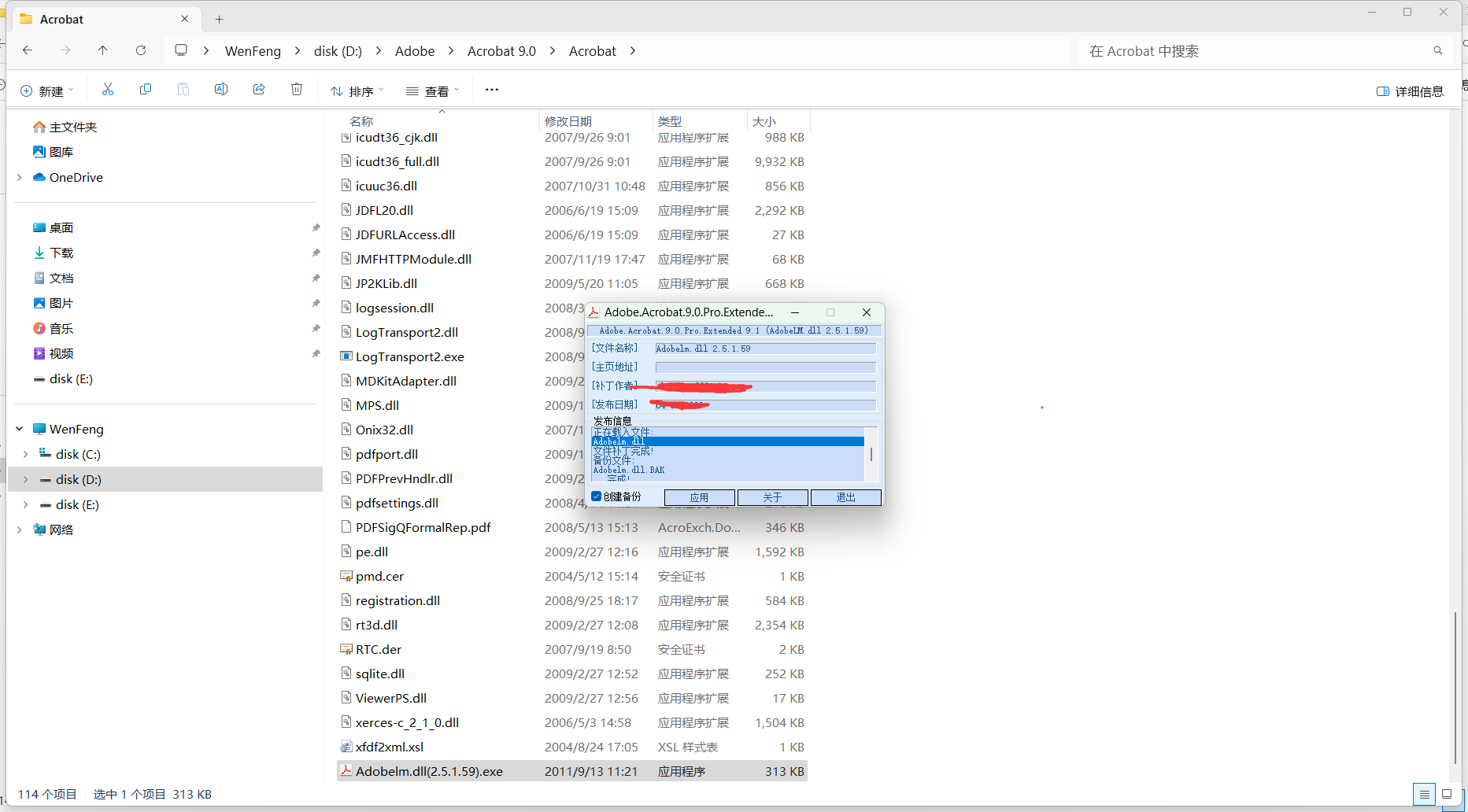1468x812 pixels.
Task: Switch to details list view icon in status bar
Action: click(x=1425, y=795)
